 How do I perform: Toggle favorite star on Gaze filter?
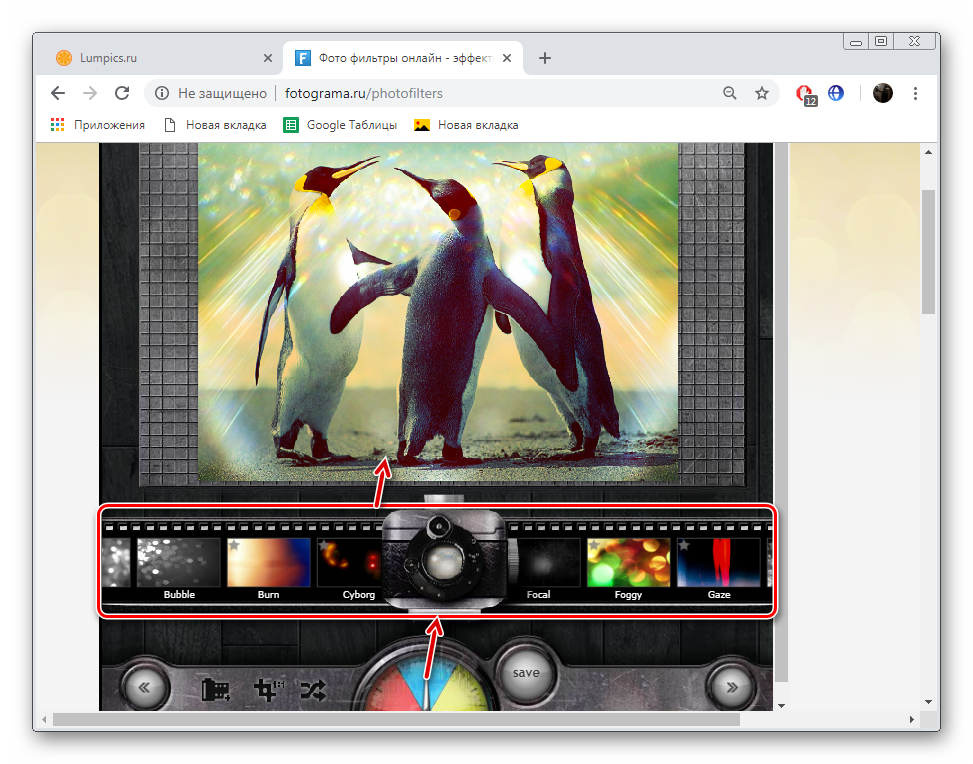[x=684, y=546]
